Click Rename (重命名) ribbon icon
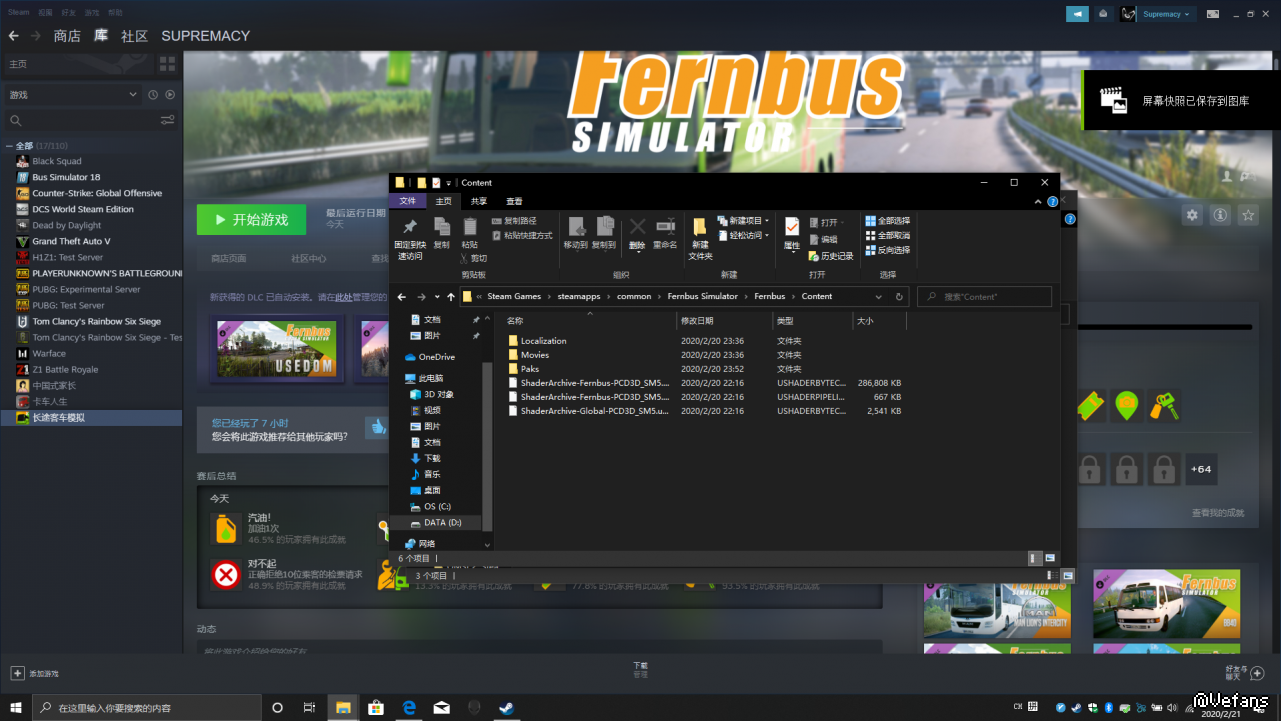This screenshot has height=721, width=1281. (665, 233)
